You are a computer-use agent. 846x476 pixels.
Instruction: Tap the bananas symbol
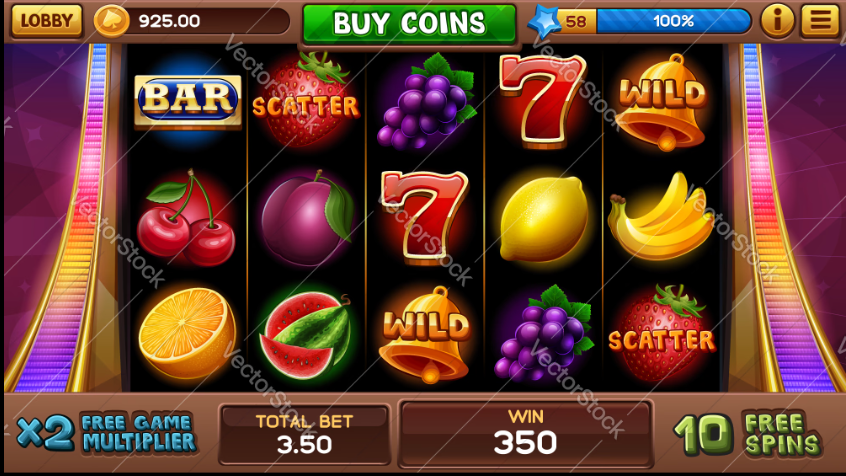point(660,217)
